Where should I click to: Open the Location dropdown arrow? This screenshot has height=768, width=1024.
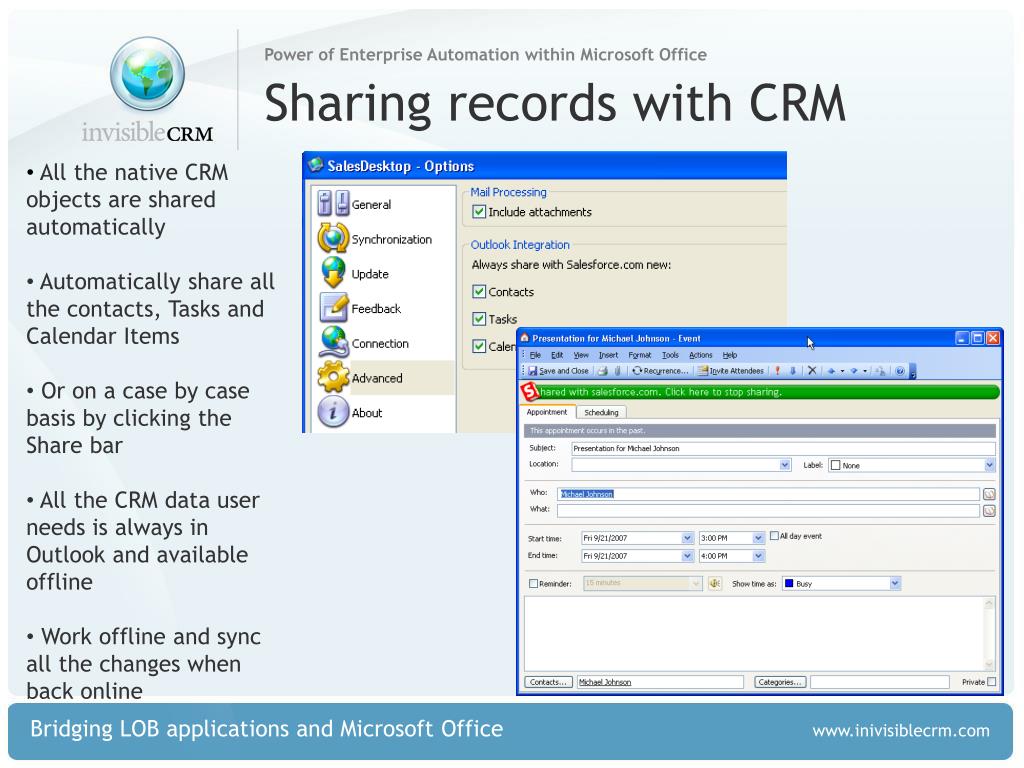click(x=785, y=465)
